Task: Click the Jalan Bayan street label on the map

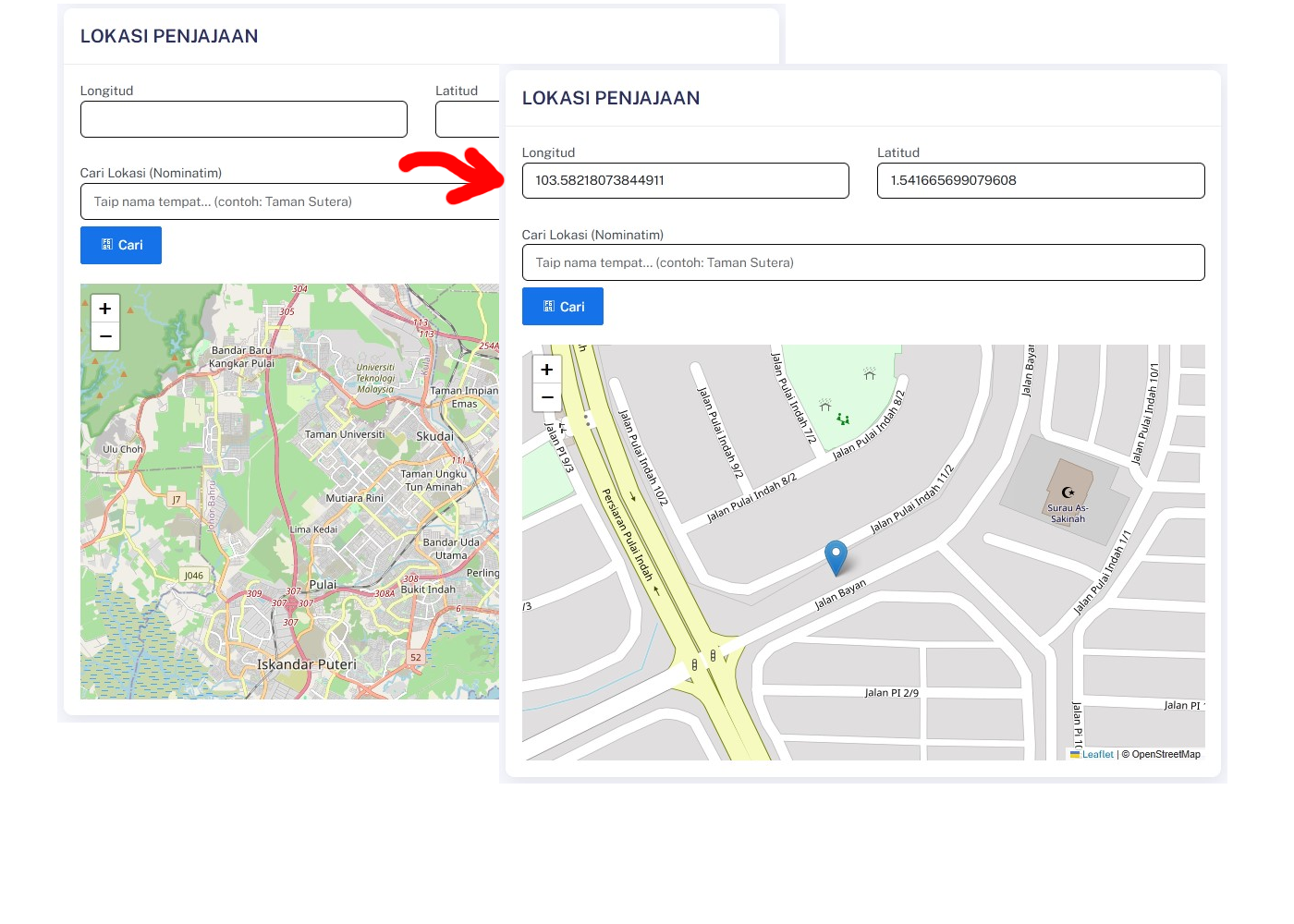Action: tap(839, 593)
